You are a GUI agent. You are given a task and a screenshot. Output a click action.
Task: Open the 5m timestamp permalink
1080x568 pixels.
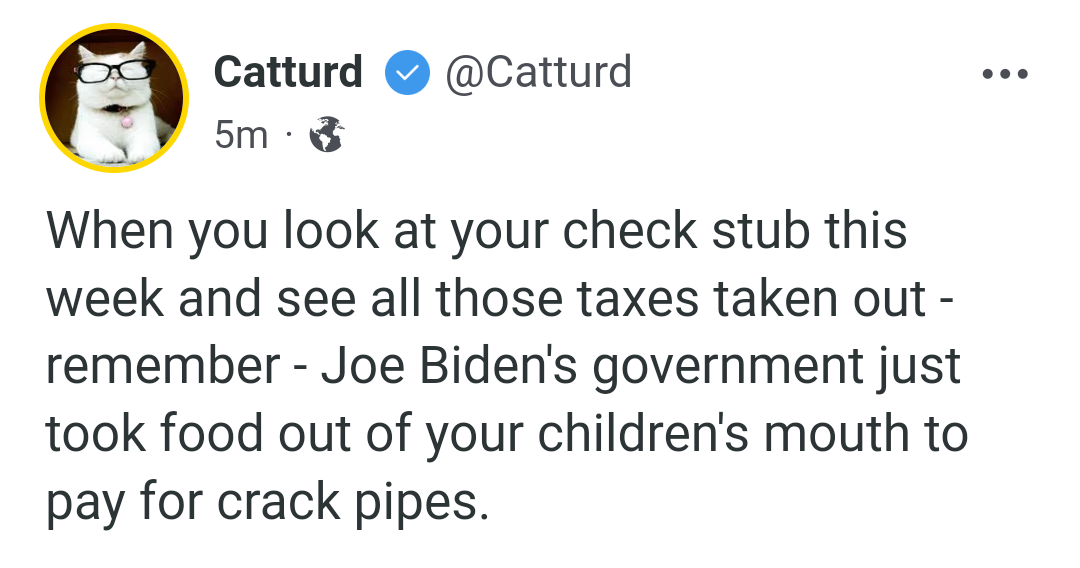coord(240,134)
